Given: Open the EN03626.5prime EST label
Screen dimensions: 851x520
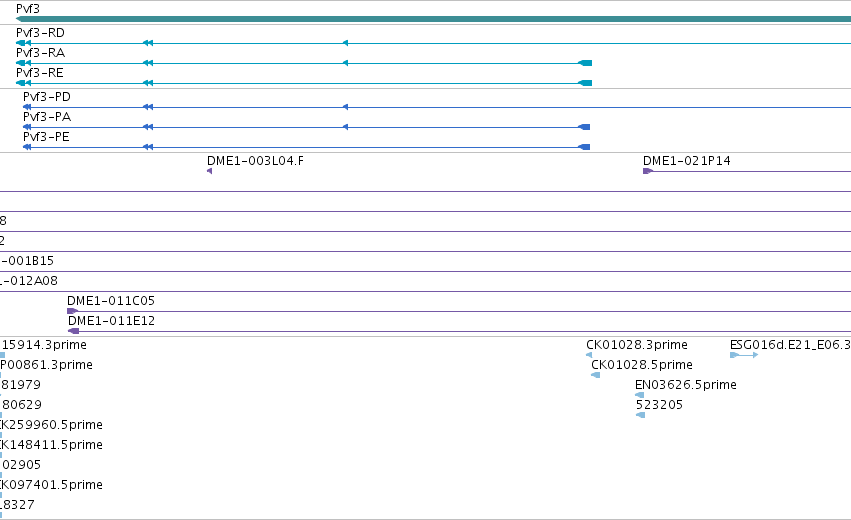Looking at the screenshot, I should tap(685, 385).
